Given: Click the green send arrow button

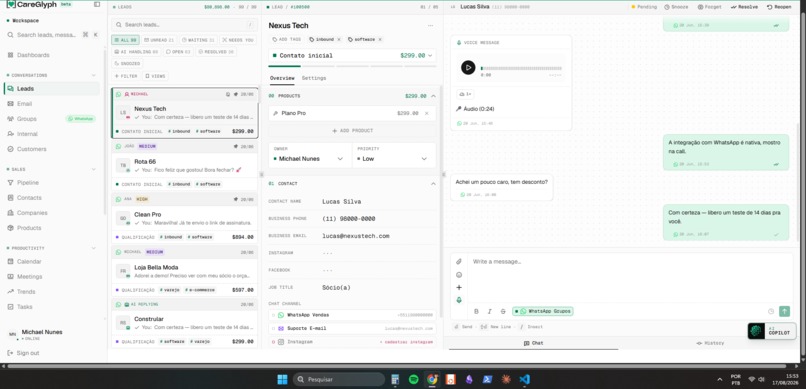Looking at the screenshot, I should click(784, 311).
